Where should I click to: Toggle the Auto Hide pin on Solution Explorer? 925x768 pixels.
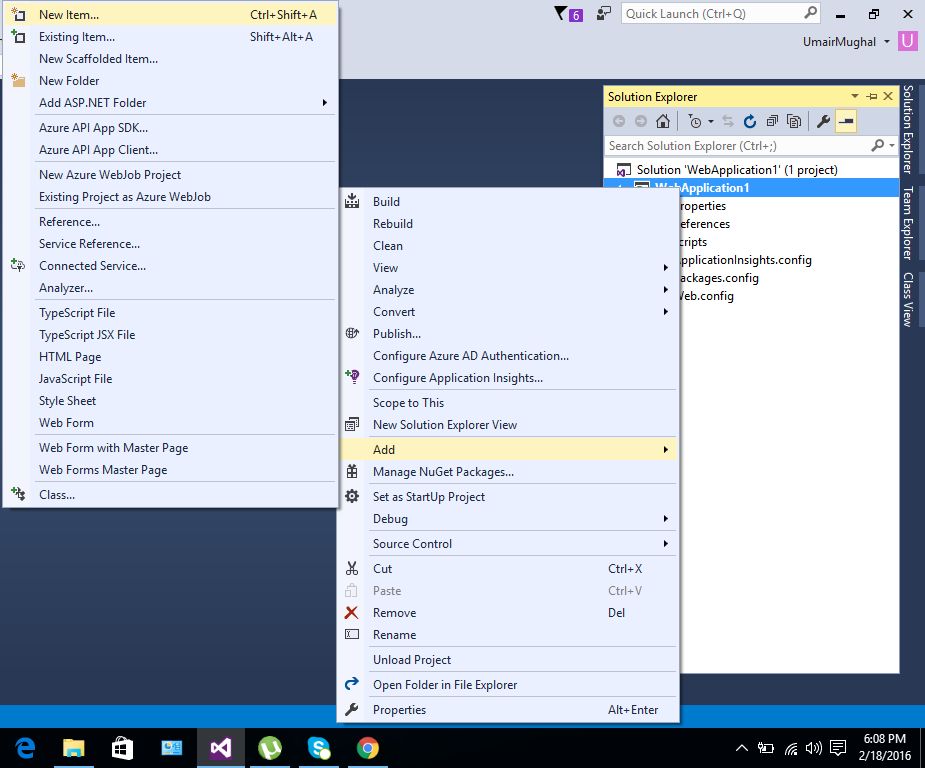(x=872, y=96)
